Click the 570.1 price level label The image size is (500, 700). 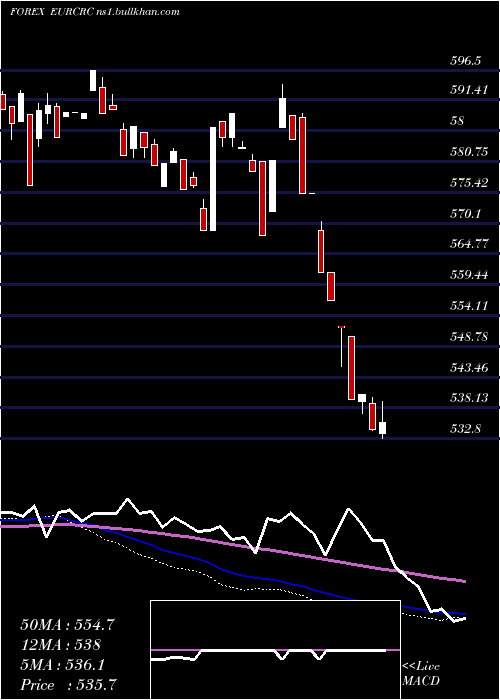[x=465, y=214]
